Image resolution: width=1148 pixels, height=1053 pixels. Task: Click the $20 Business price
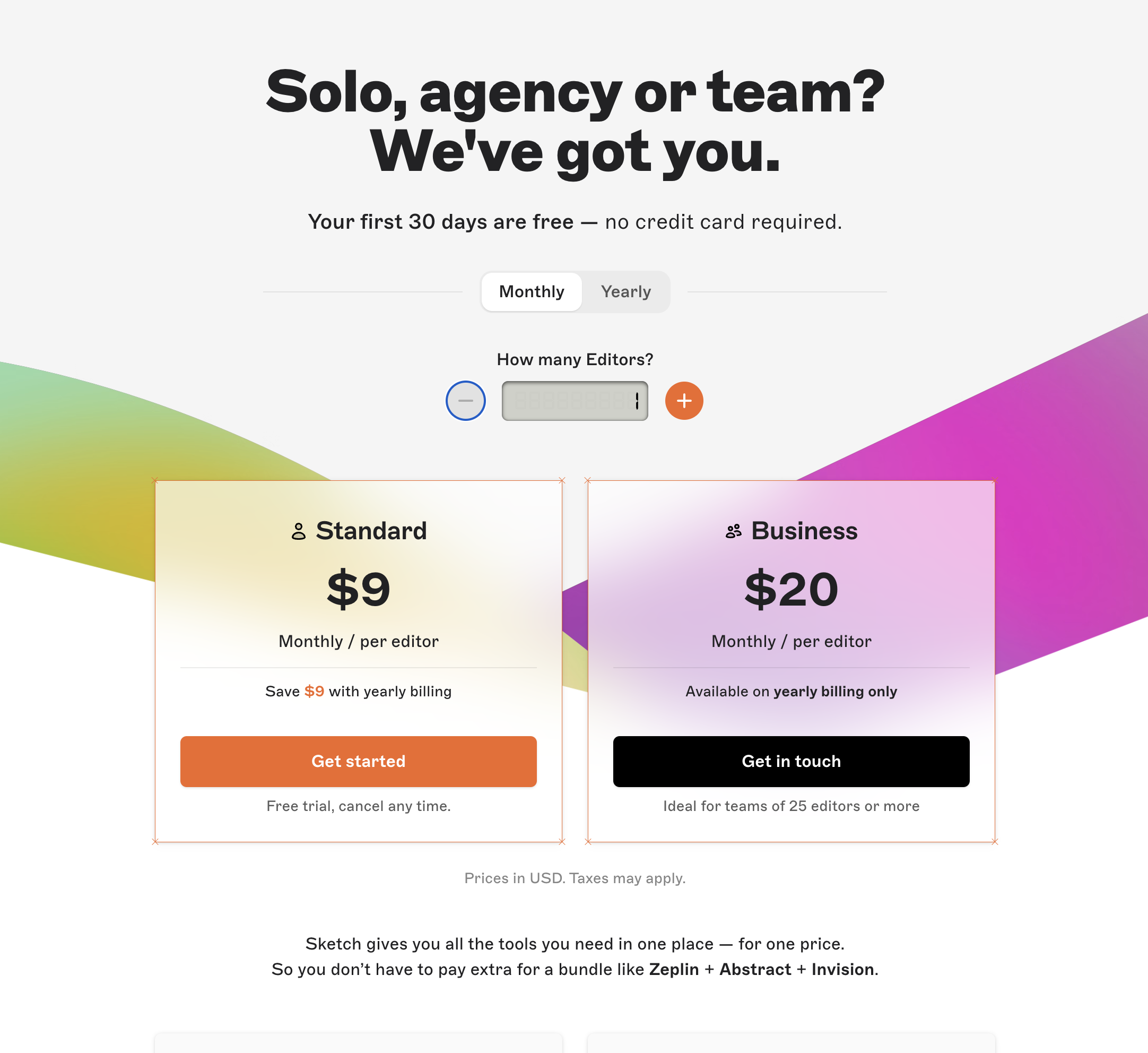pos(791,589)
